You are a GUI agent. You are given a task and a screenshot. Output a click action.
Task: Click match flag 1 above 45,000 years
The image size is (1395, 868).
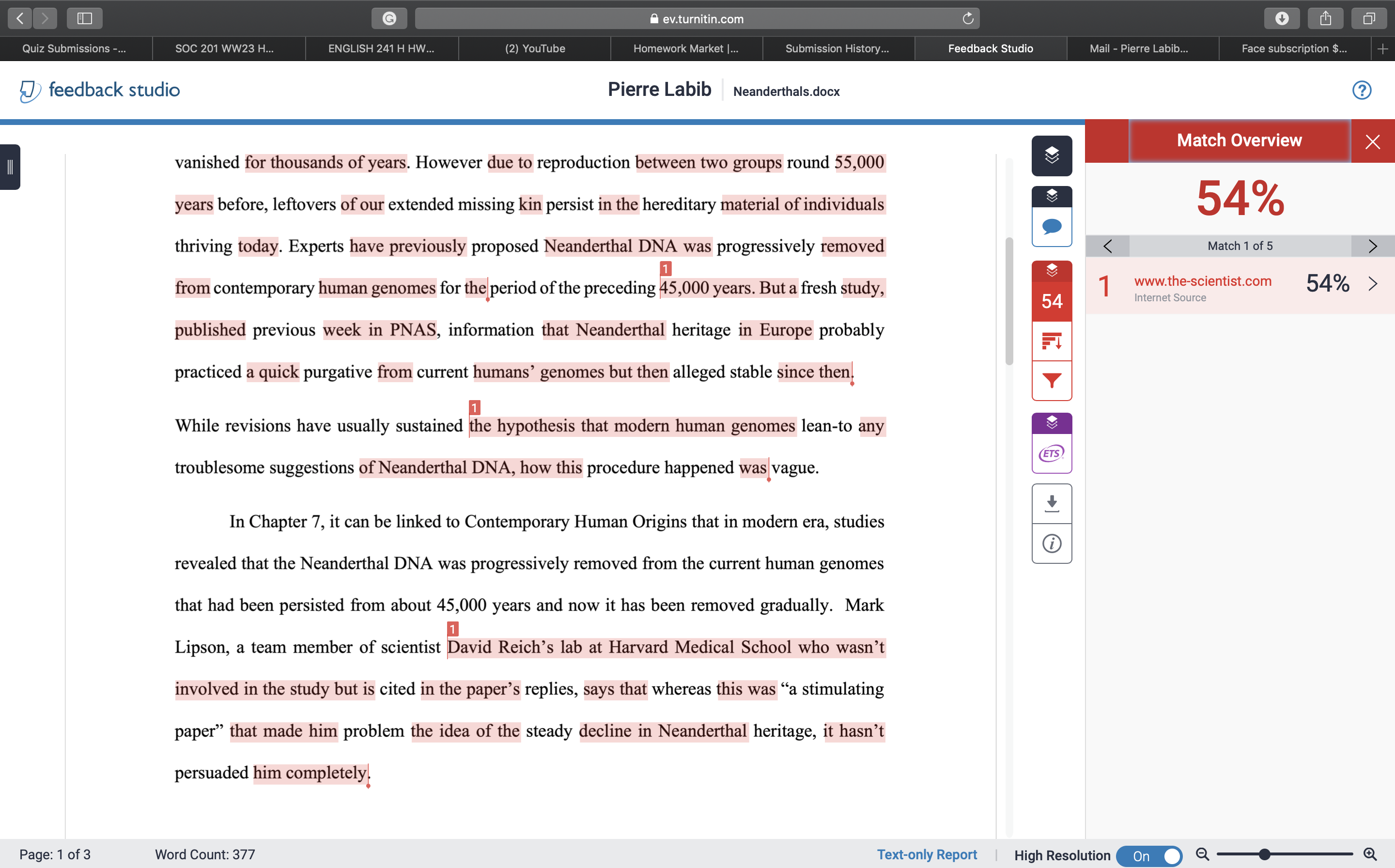666,269
